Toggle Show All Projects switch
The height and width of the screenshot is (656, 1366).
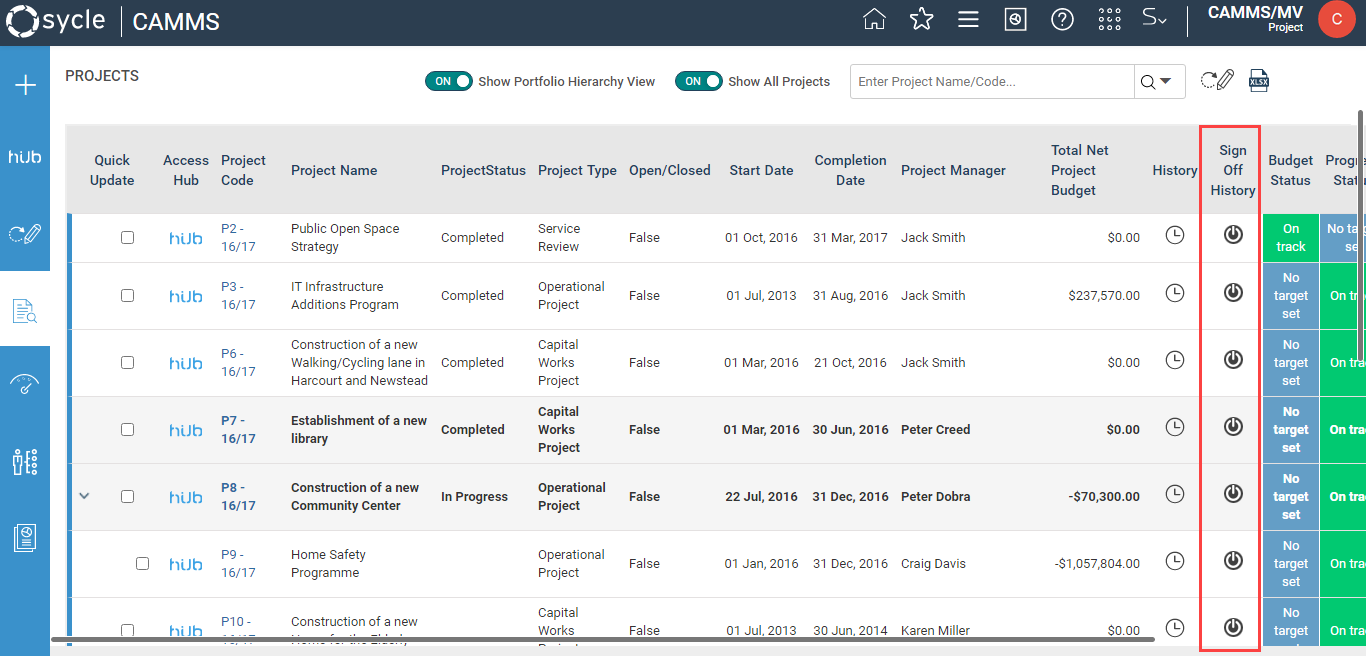click(698, 81)
